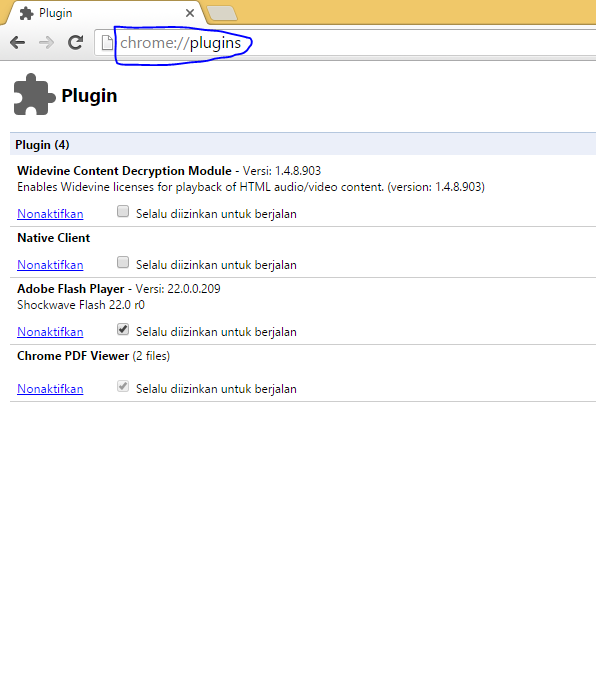The image size is (596, 674).
Task: Click the 'Enables Widevine licenses' description line
Action: [251, 187]
